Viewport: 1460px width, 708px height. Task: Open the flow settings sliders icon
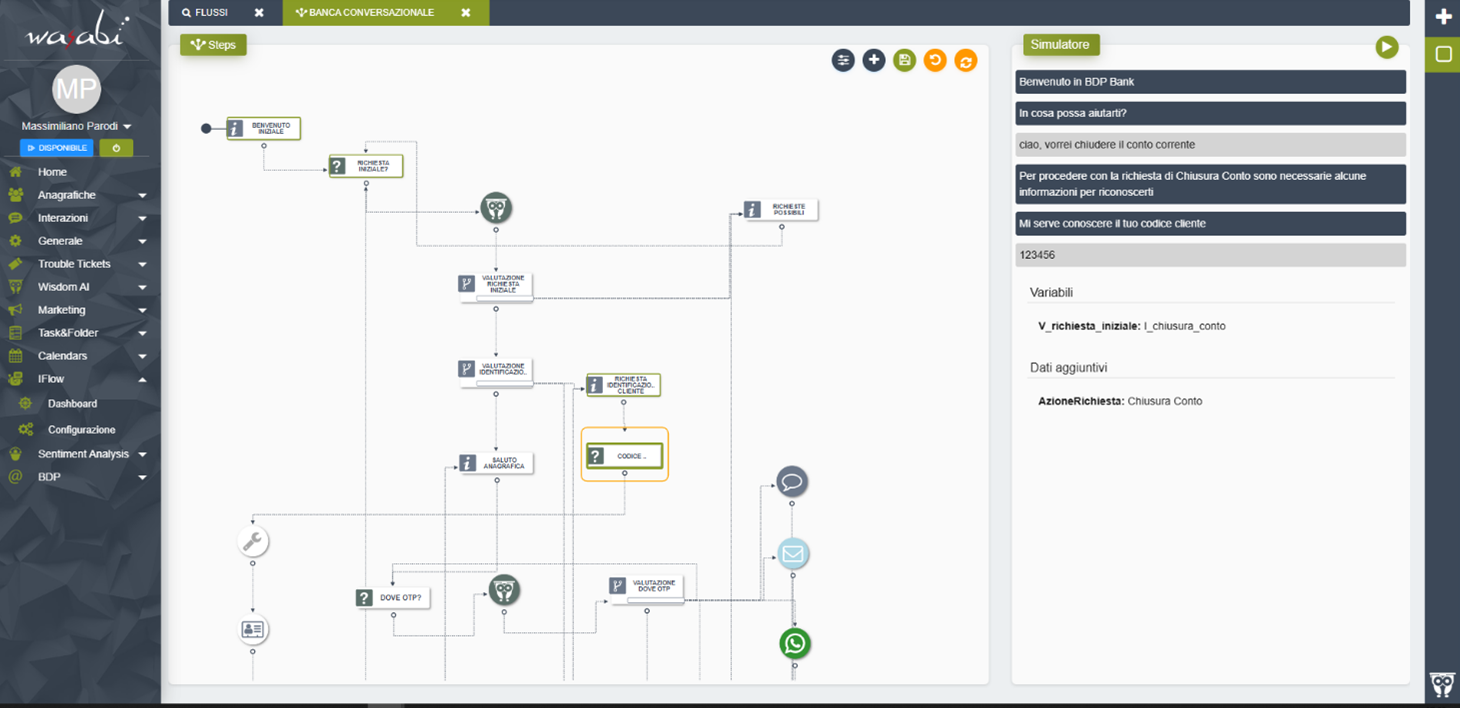point(843,61)
